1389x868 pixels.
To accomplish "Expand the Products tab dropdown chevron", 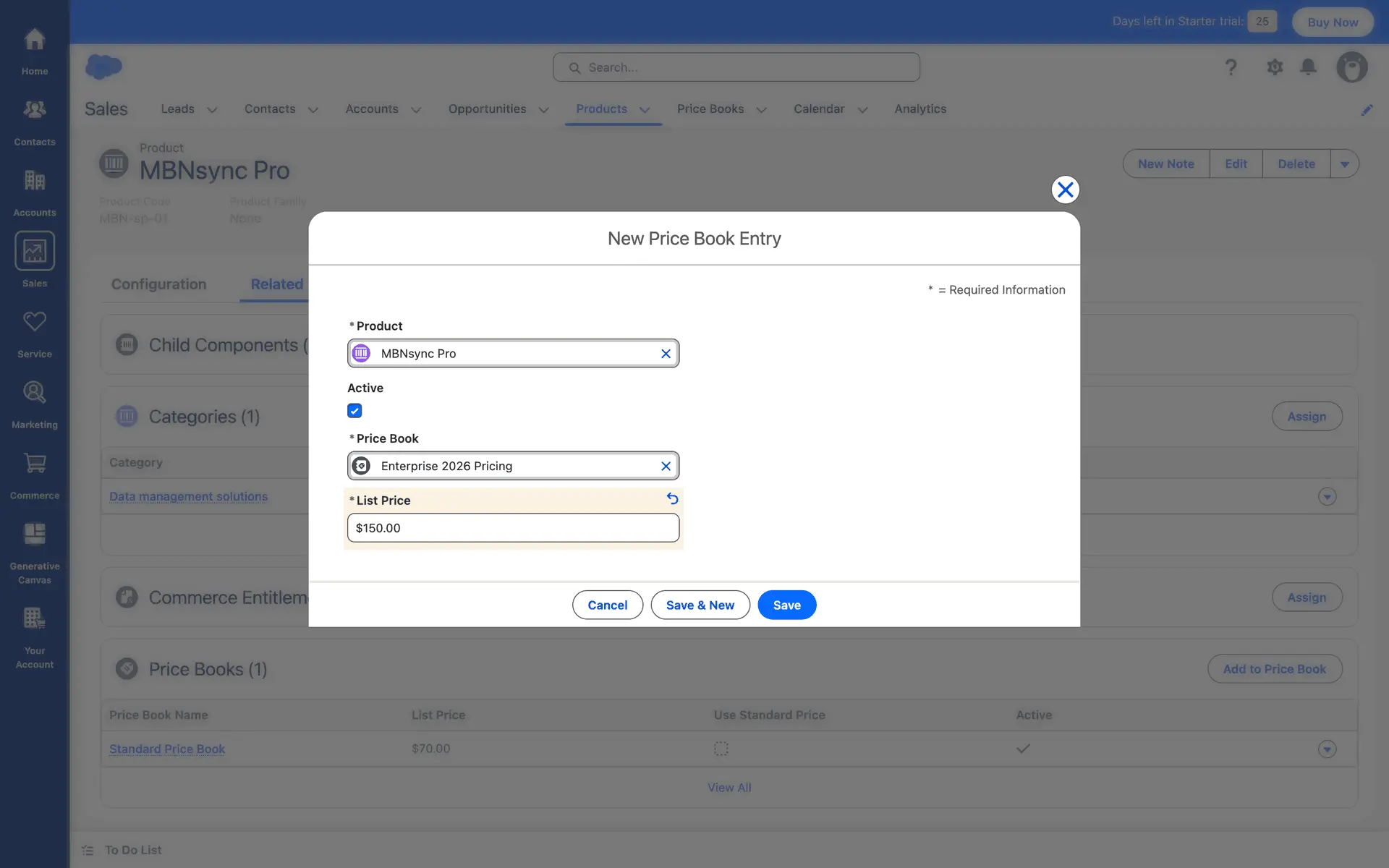I will 645,110.
